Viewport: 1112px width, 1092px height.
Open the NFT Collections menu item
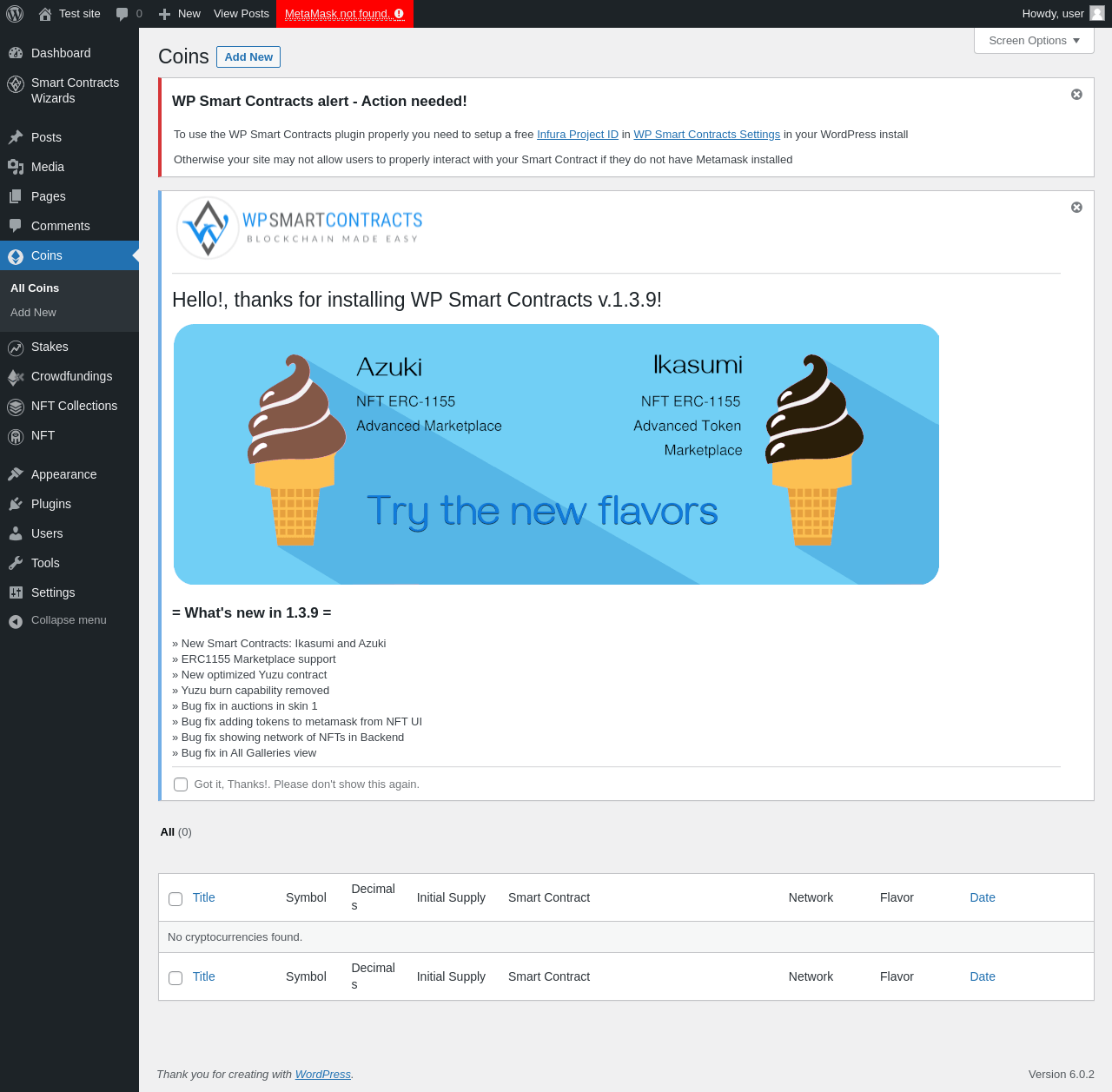(69, 406)
